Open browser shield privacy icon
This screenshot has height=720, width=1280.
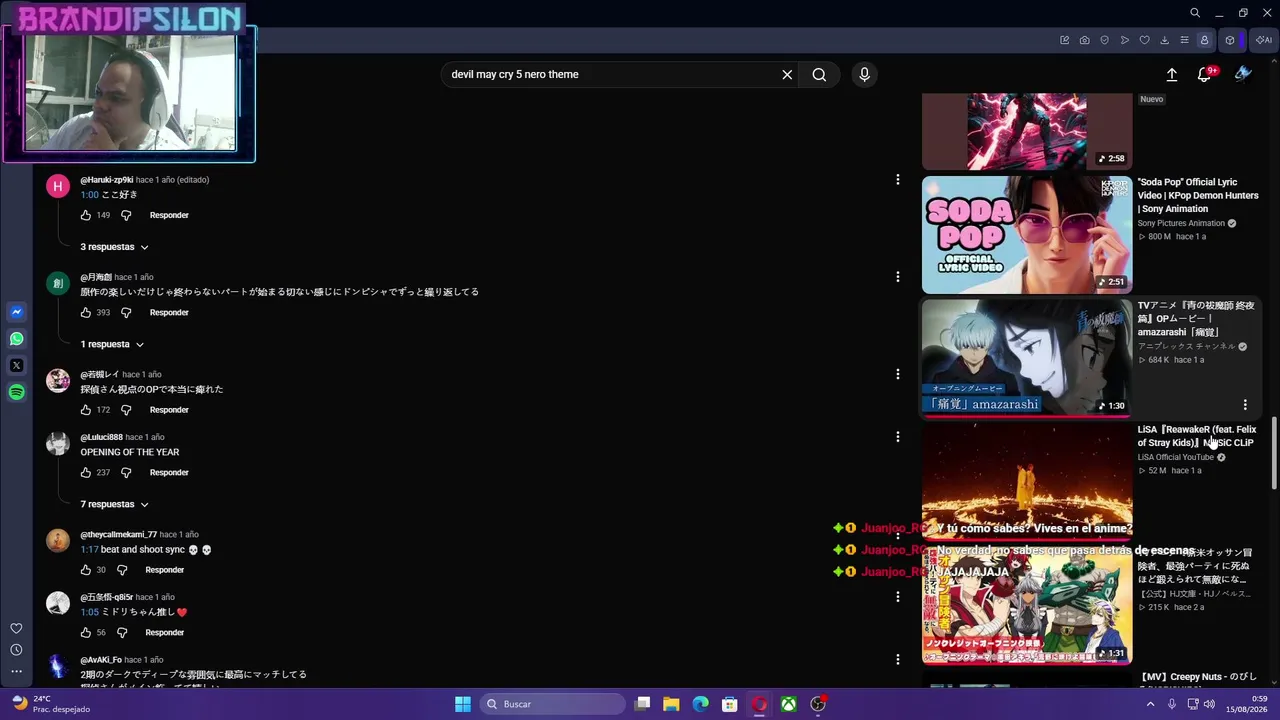1105,40
